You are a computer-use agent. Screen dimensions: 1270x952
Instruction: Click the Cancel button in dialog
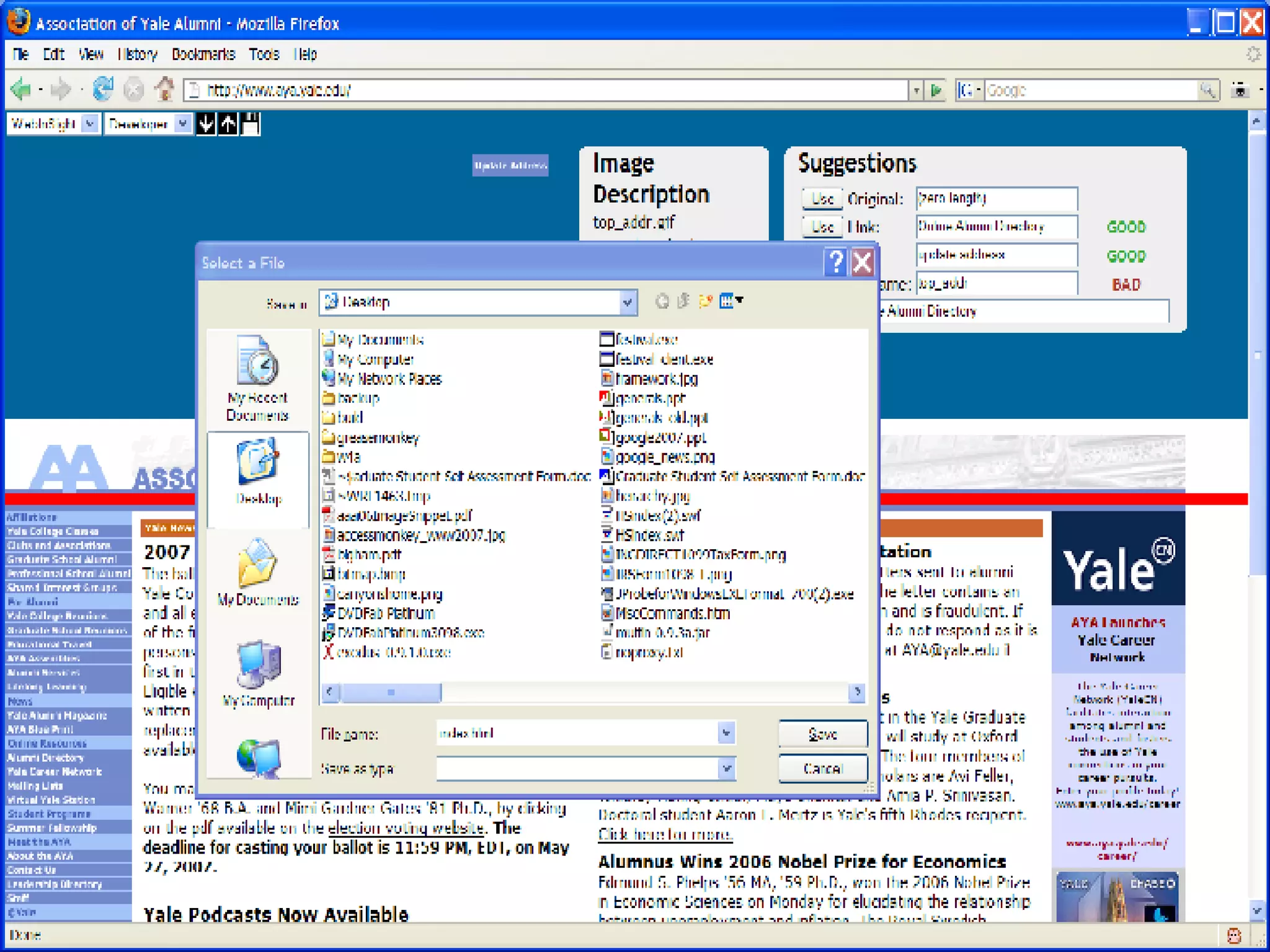pos(822,769)
